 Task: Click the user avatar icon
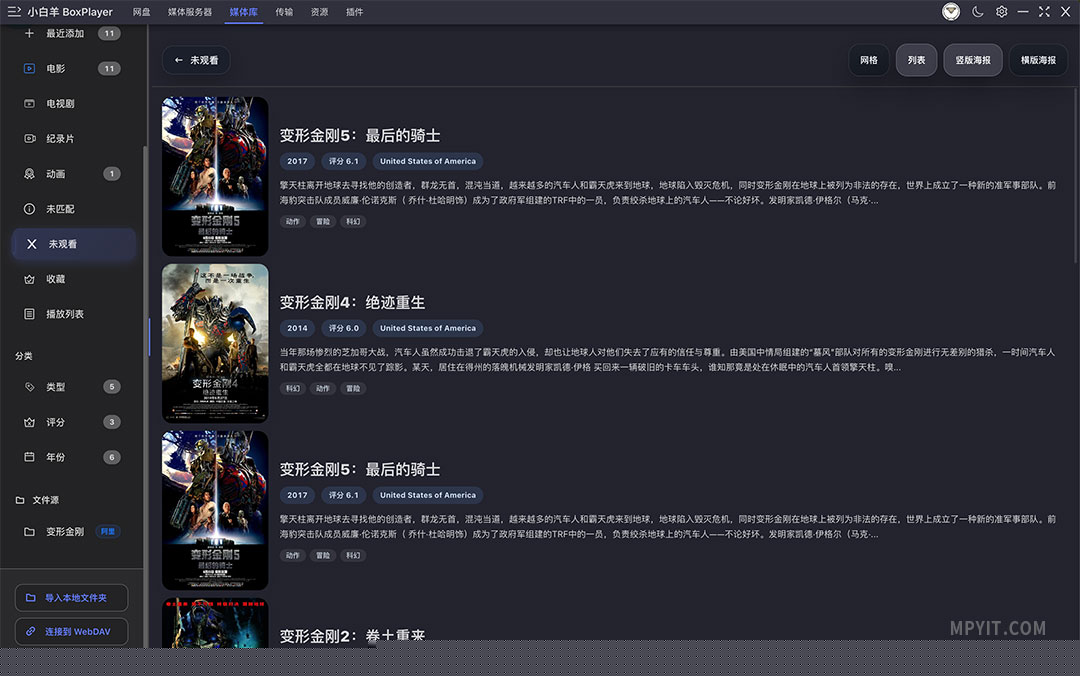point(951,12)
